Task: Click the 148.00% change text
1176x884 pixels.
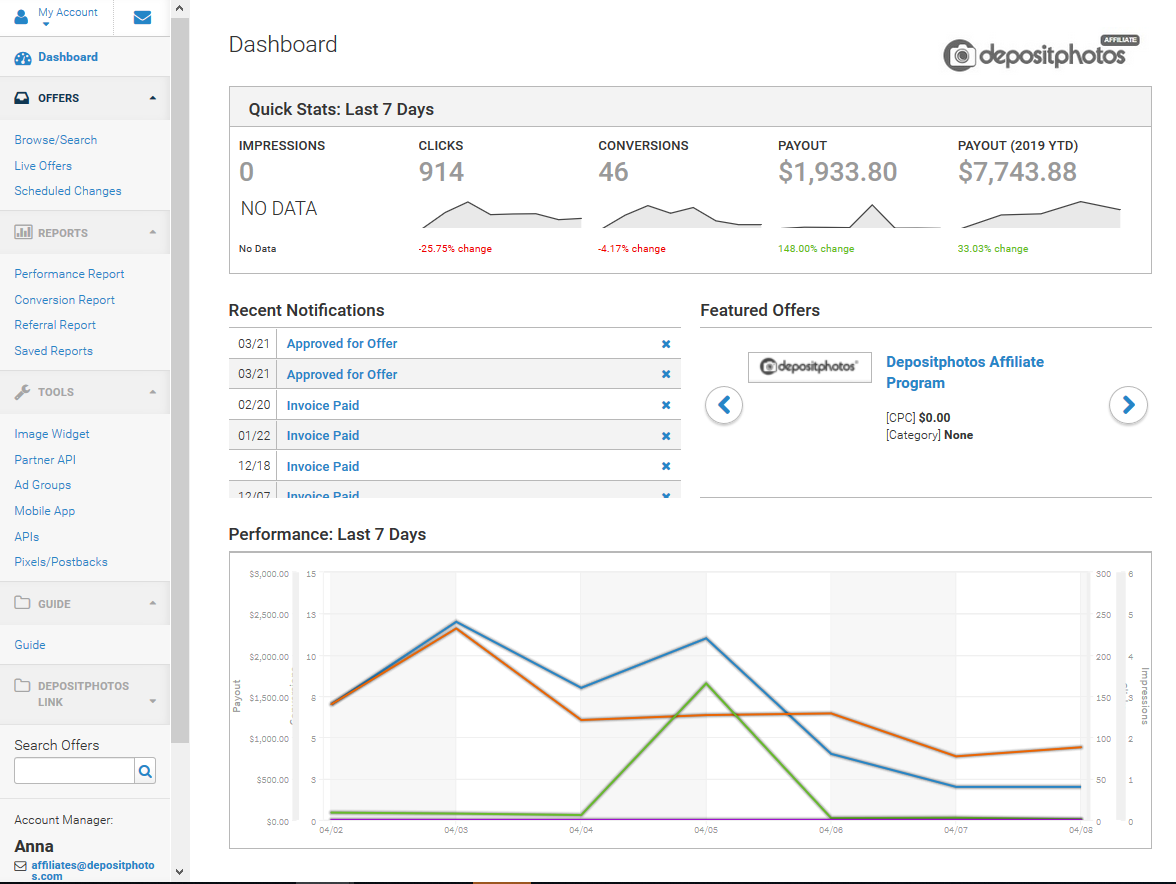Action: click(x=816, y=249)
